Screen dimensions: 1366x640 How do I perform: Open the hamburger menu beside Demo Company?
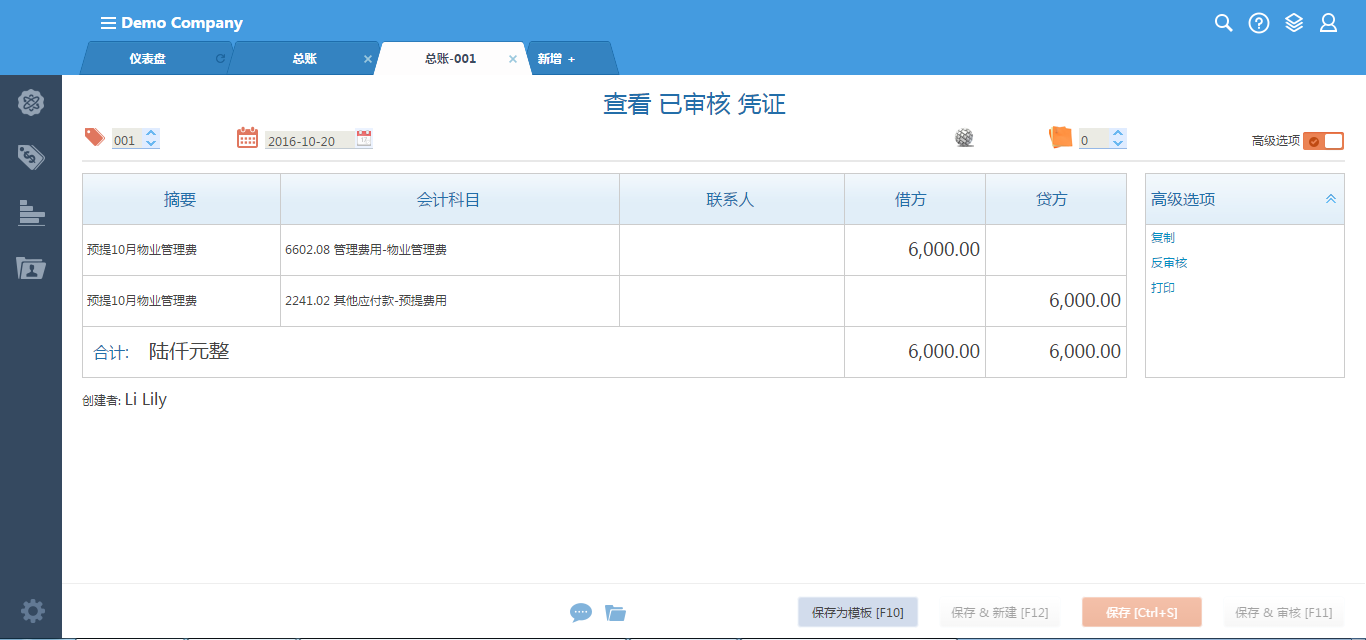click(108, 23)
